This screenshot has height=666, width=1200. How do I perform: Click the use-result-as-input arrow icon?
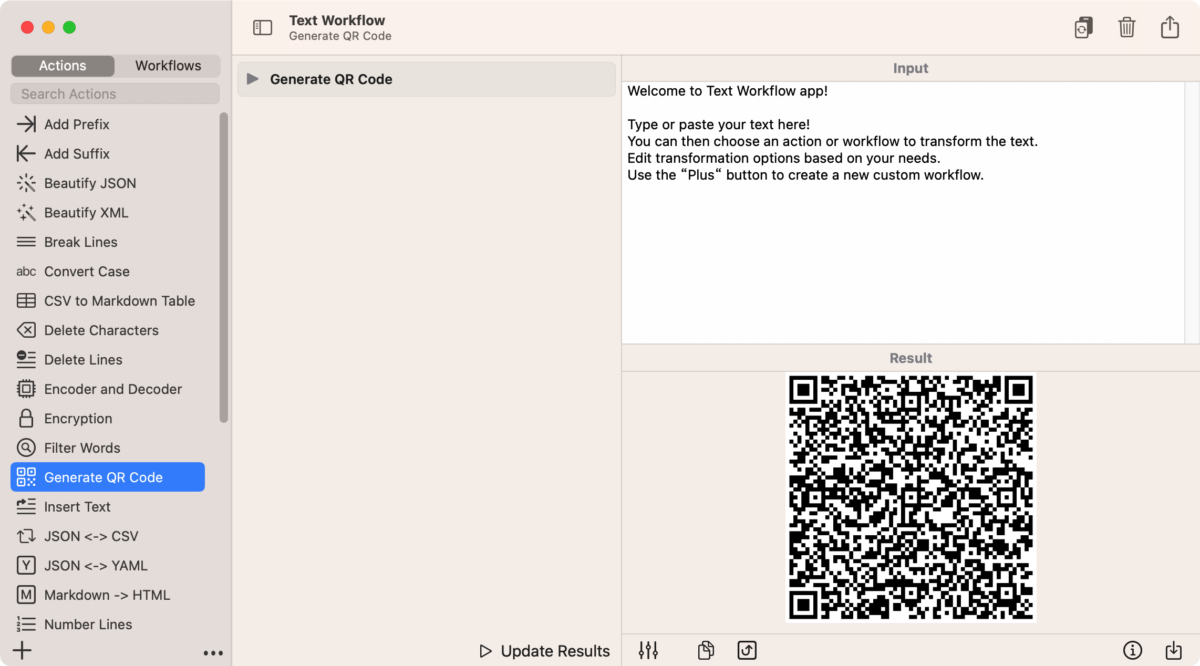click(747, 650)
